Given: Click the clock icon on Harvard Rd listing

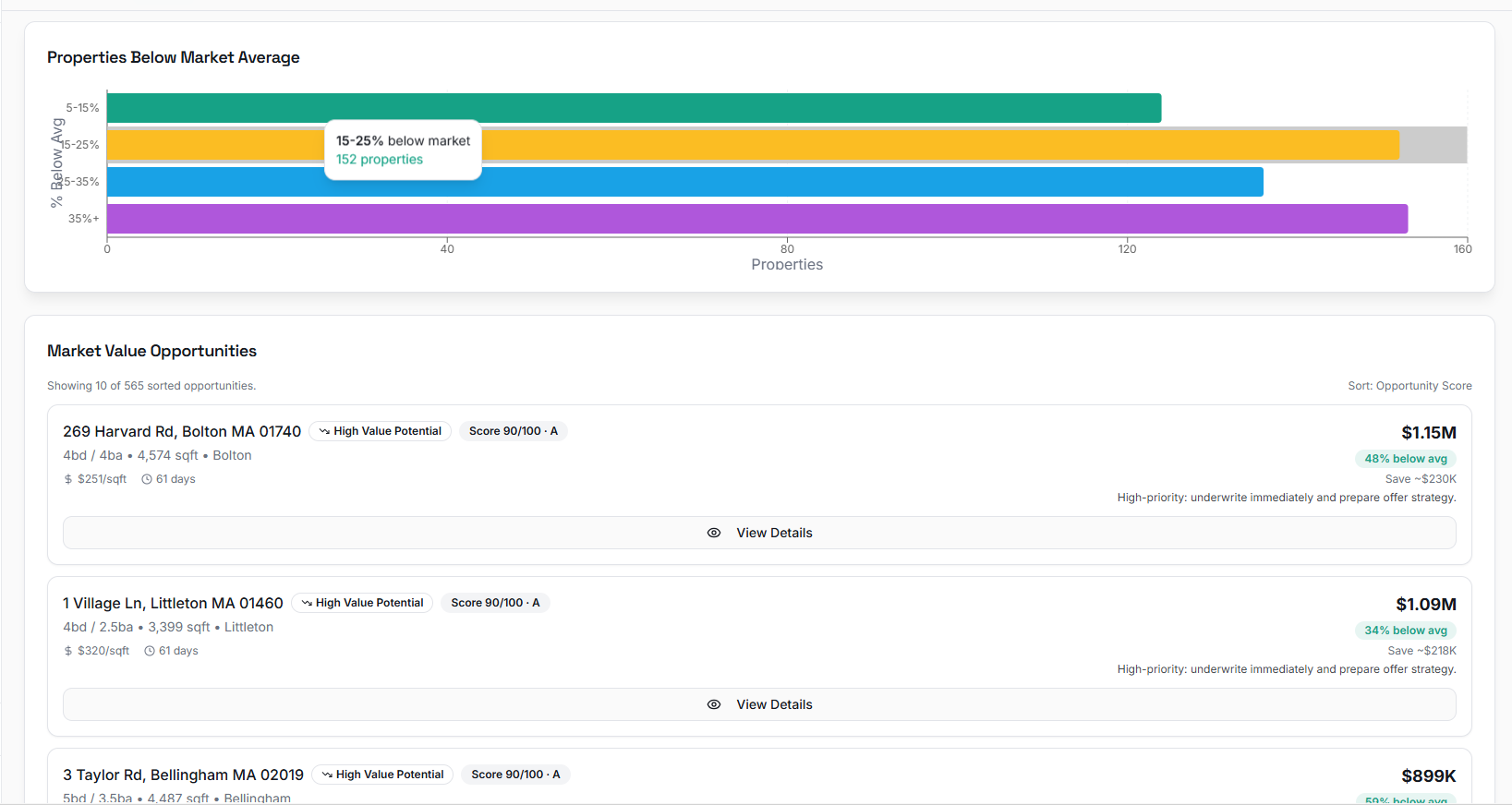Looking at the screenshot, I should pos(147,479).
